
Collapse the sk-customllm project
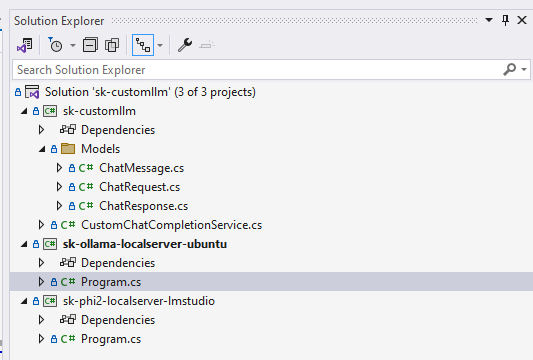tap(24, 111)
